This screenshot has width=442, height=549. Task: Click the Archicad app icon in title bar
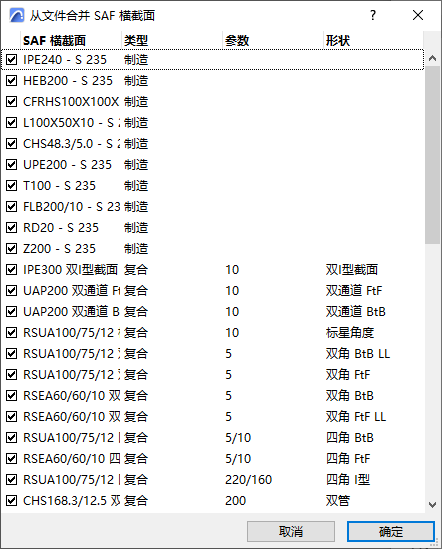pos(16,15)
